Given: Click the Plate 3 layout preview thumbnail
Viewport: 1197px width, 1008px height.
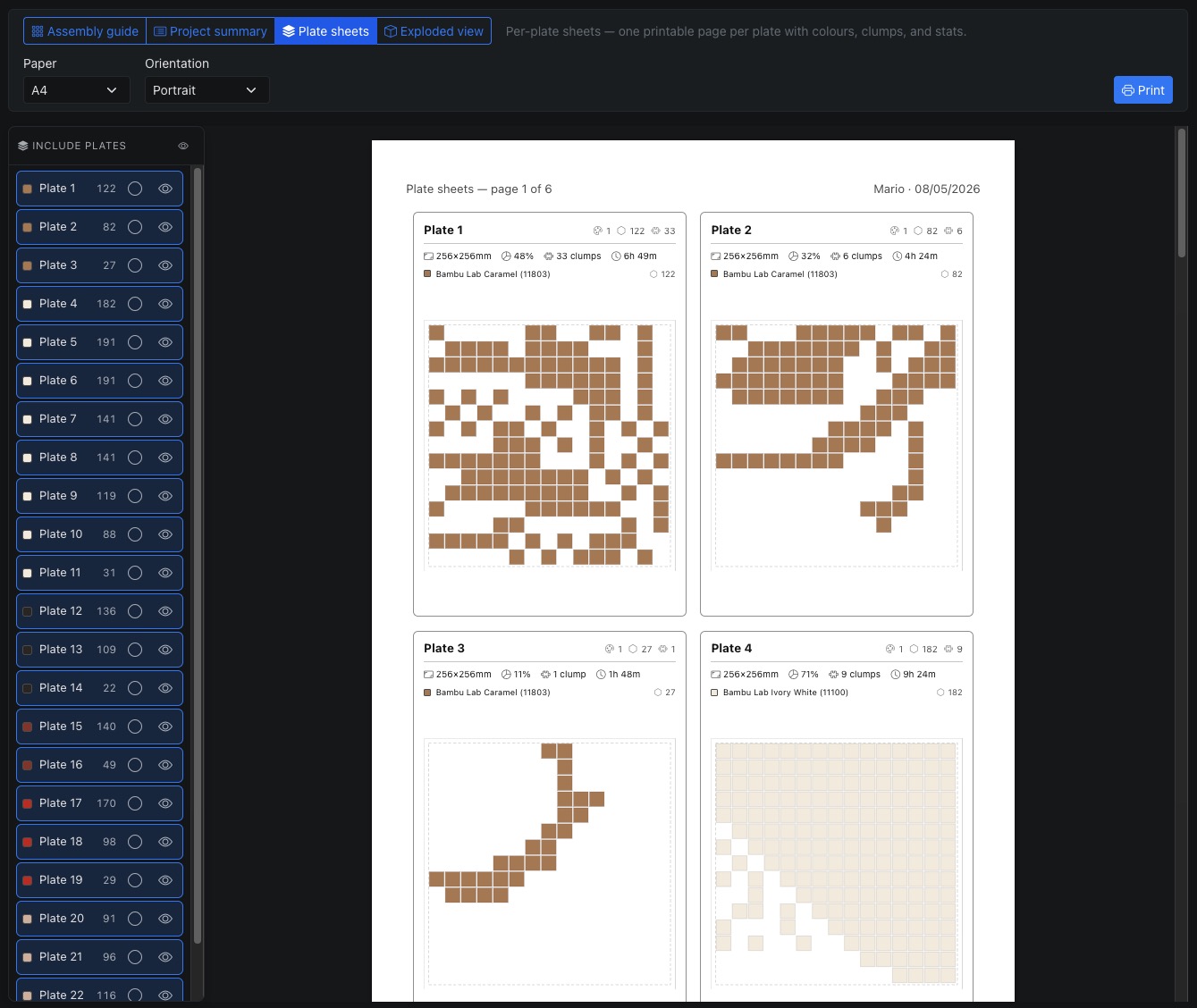Looking at the screenshot, I should tap(549, 863).
